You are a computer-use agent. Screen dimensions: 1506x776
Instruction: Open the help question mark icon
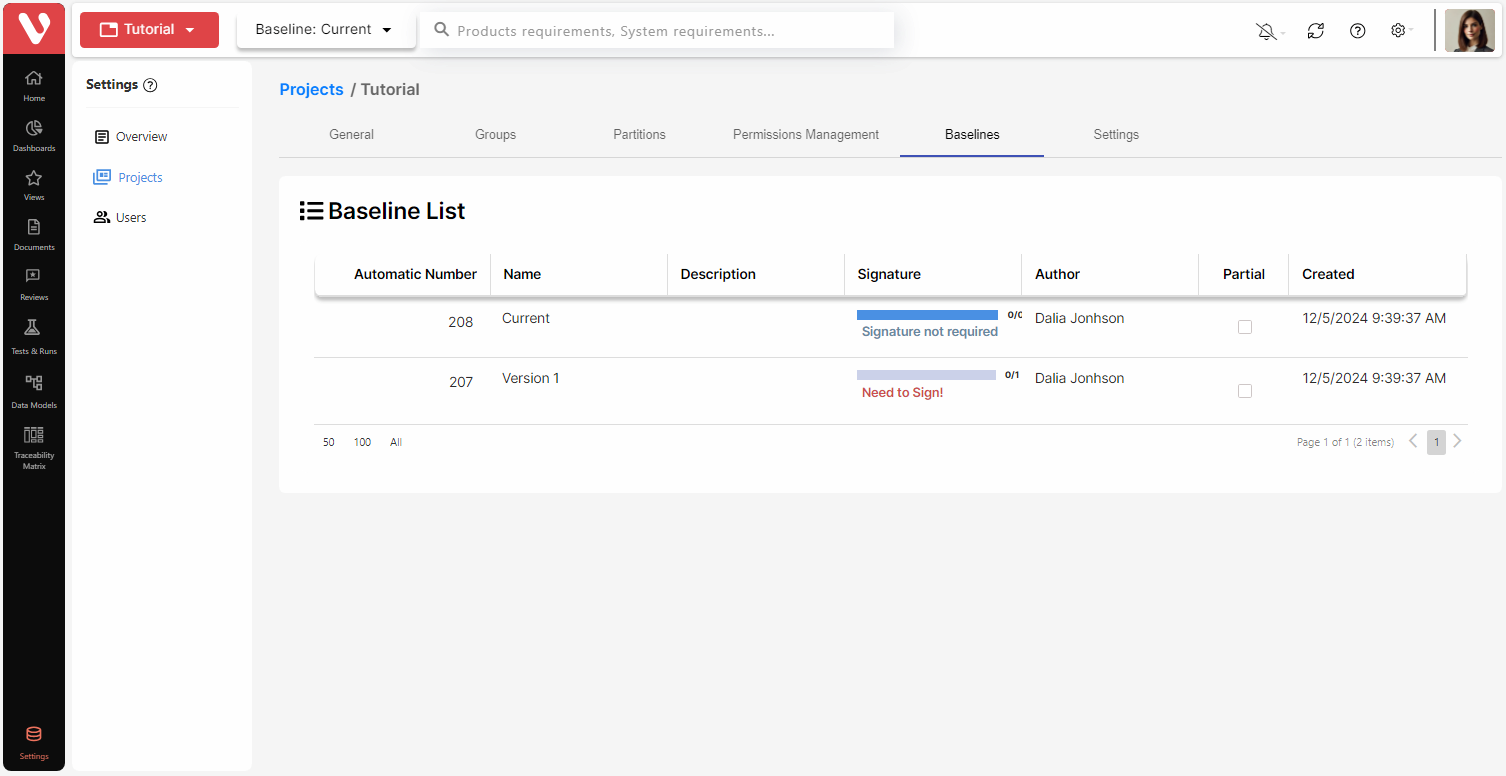[x=1357, y=31]
